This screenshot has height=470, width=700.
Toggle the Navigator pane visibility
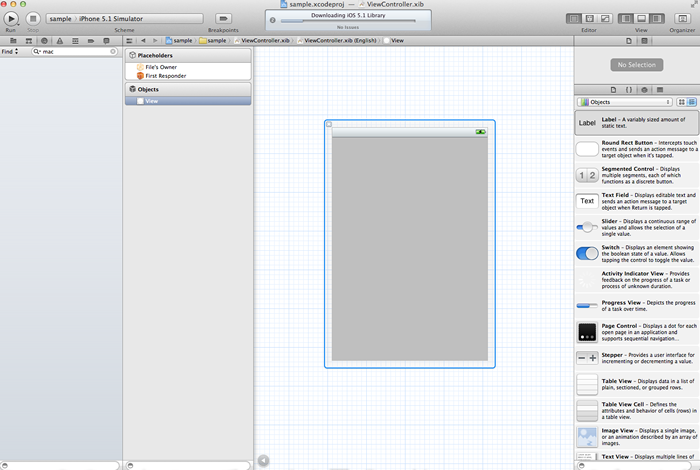626,18
